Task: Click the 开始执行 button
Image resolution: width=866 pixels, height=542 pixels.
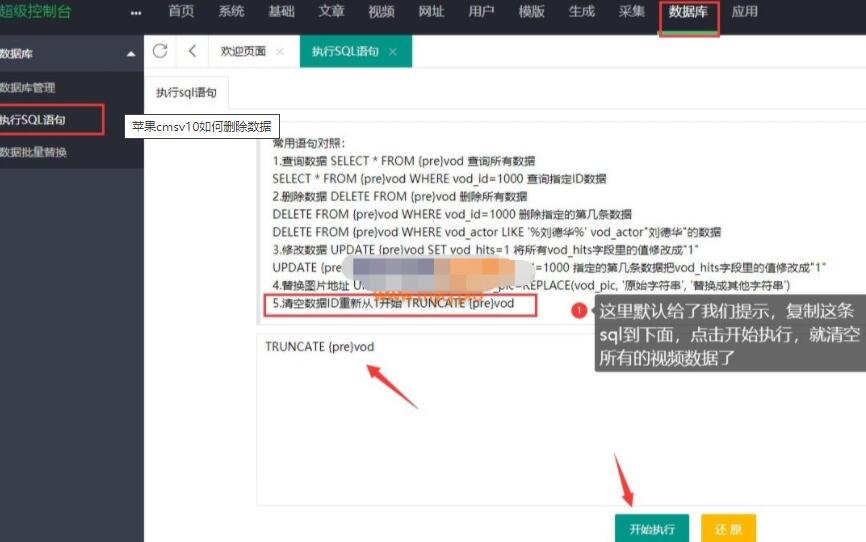Action: coord(652,528)
